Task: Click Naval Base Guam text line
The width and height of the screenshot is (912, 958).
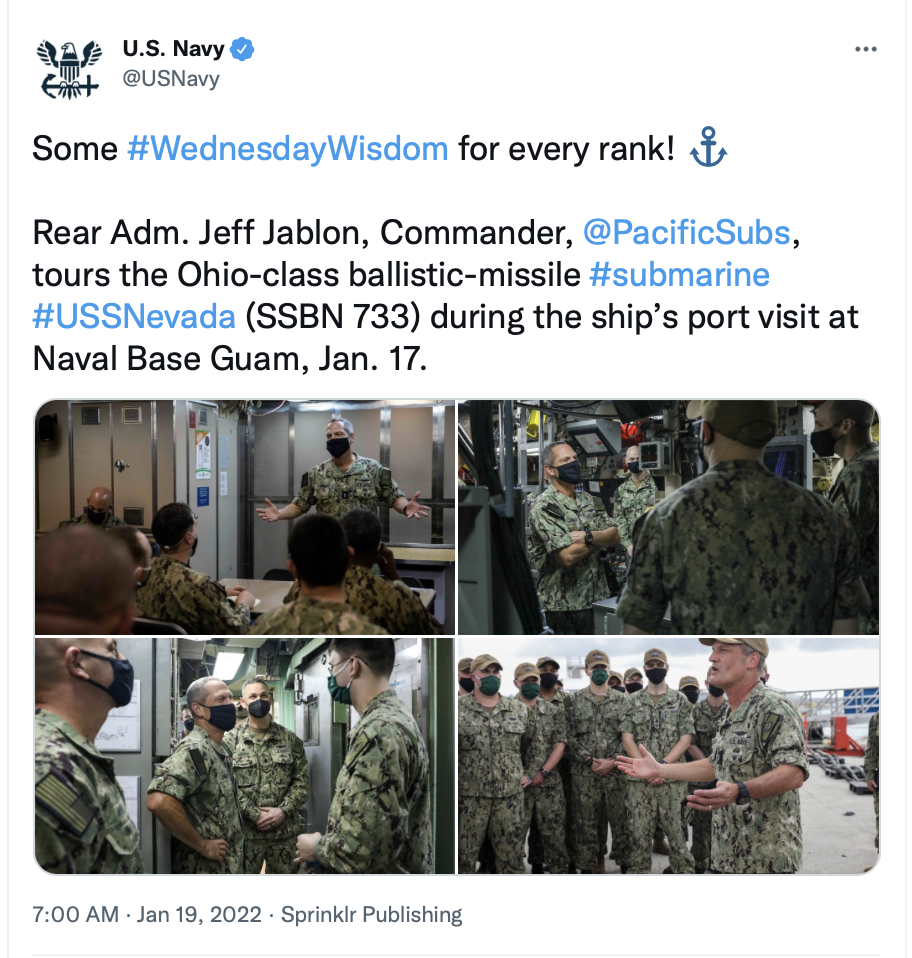Action: (230, 358)
